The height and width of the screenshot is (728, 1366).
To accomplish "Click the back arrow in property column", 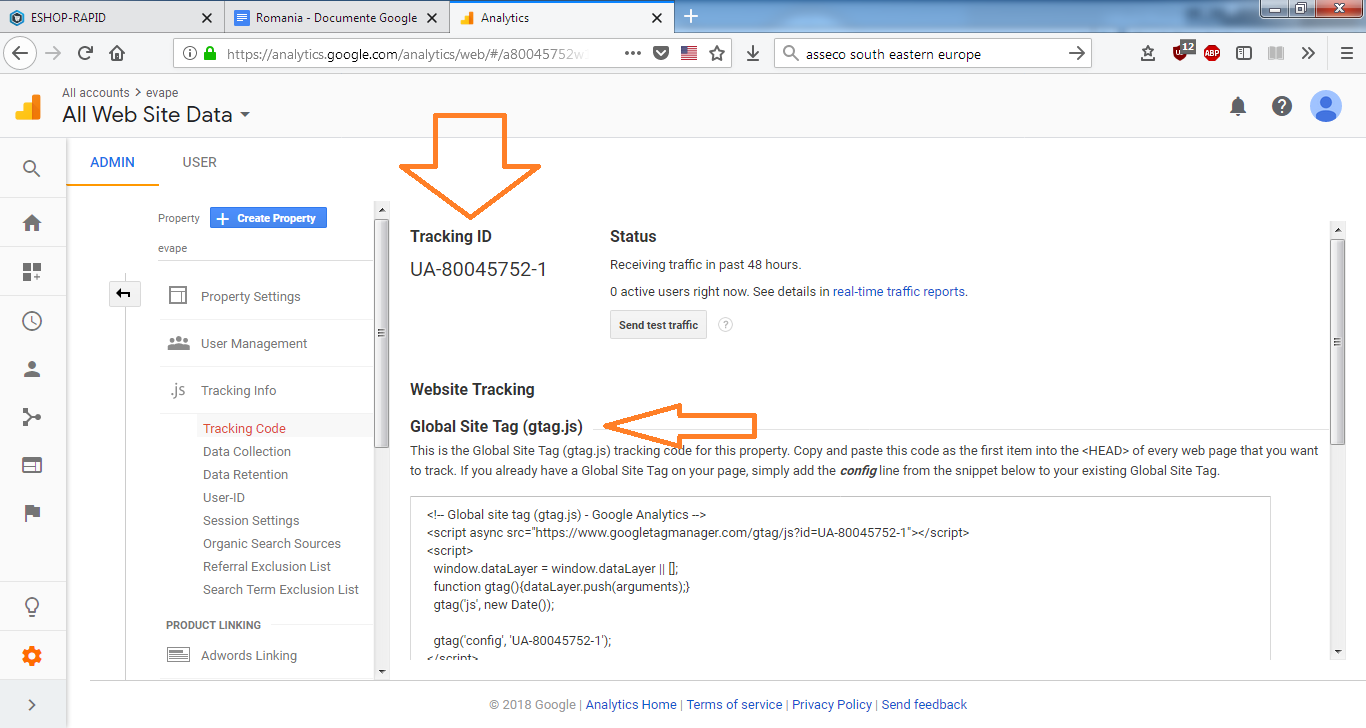I will 125,293.
